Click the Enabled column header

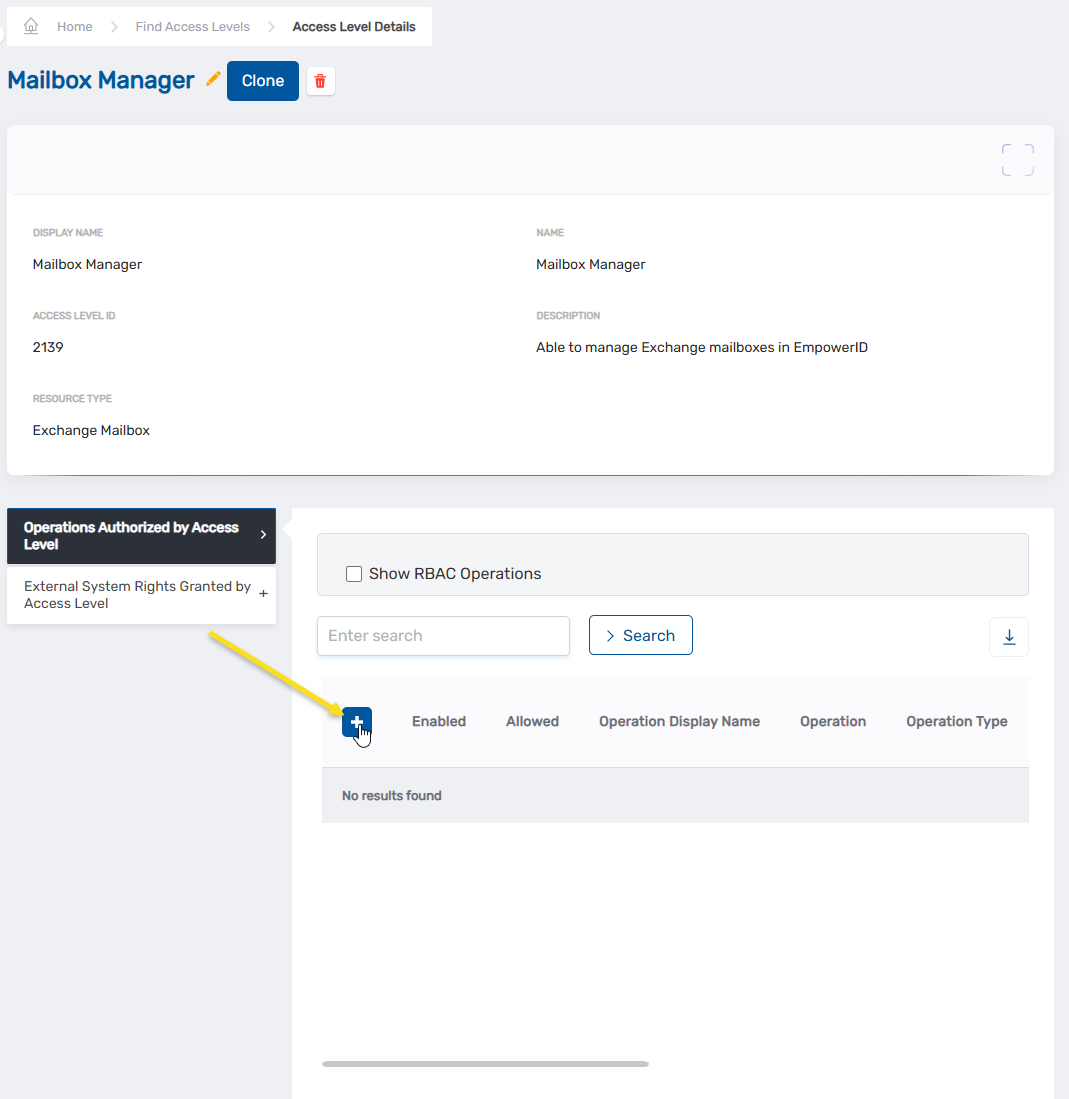439,720
